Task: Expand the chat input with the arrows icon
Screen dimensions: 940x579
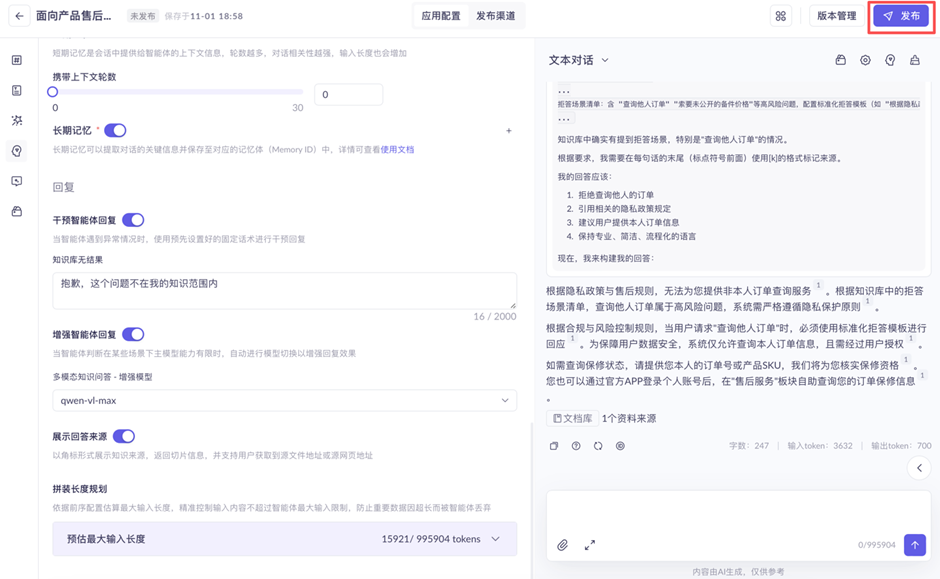Action: tap(590, 545)
